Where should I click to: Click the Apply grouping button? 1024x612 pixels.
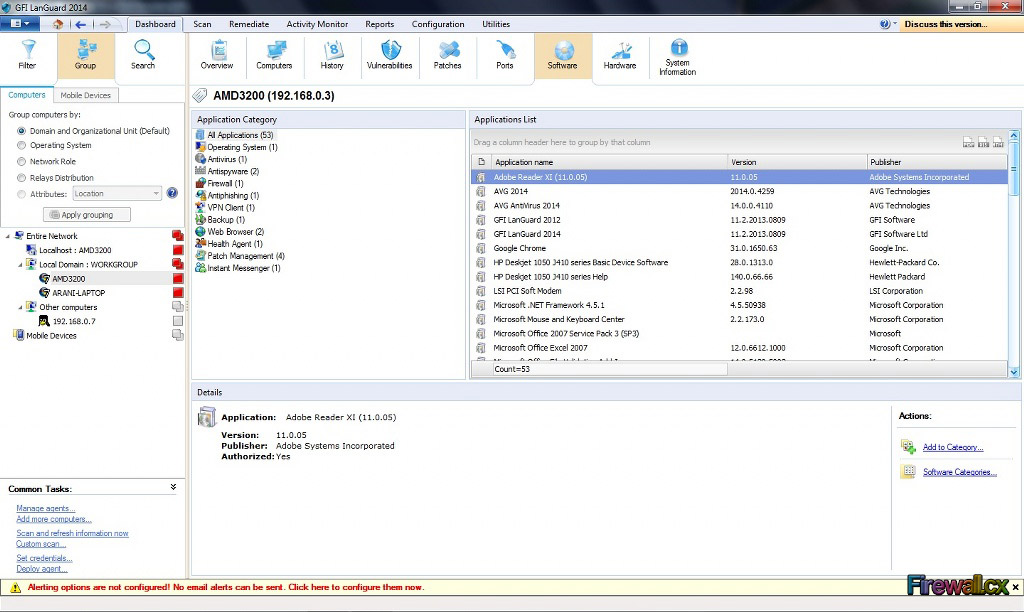click(x=87, y=214)
